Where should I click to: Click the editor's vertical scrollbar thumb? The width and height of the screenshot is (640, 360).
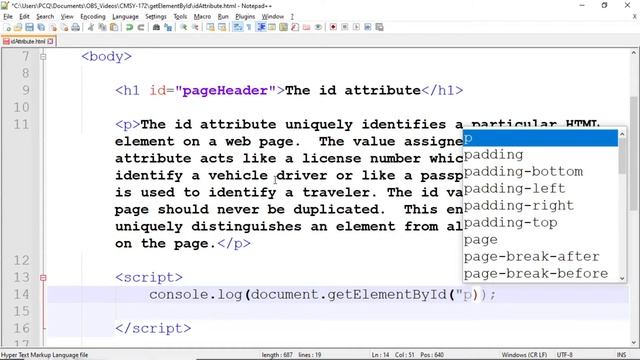tap(633, 153)
